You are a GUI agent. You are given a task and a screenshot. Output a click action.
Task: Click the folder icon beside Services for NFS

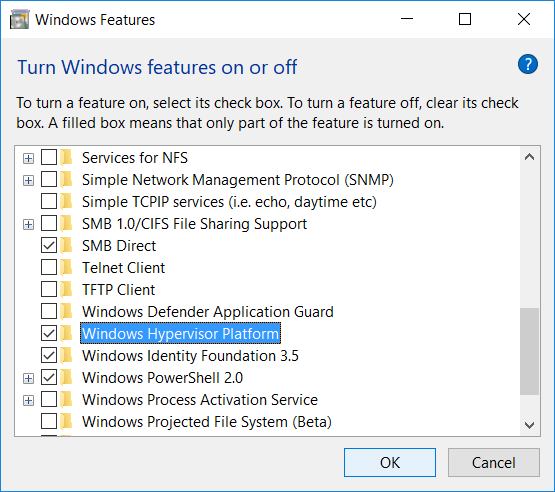(x=66, y=158)
